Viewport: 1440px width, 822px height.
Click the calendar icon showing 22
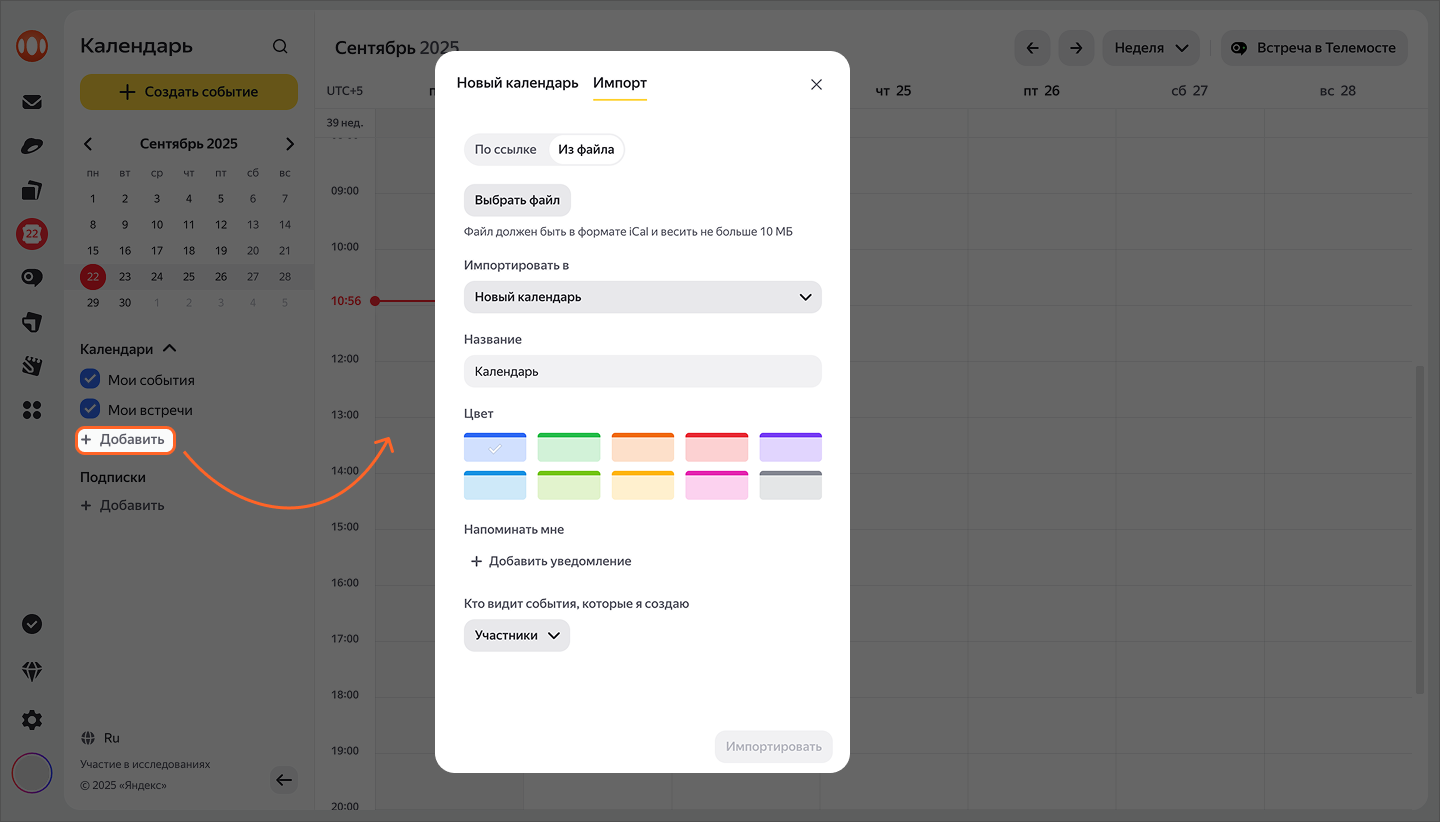[x=32, y=234]
